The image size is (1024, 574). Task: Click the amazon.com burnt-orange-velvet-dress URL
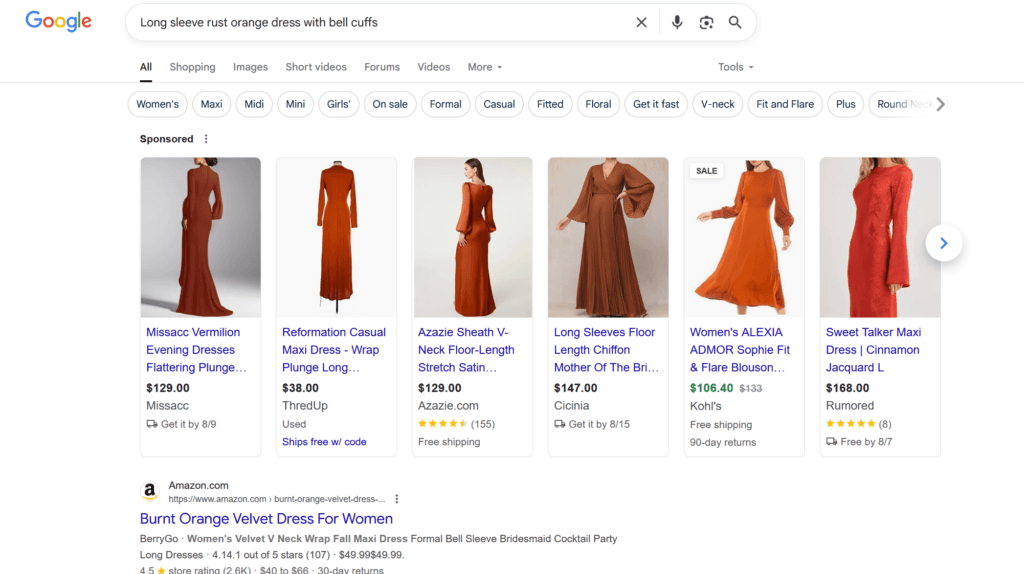277,499
